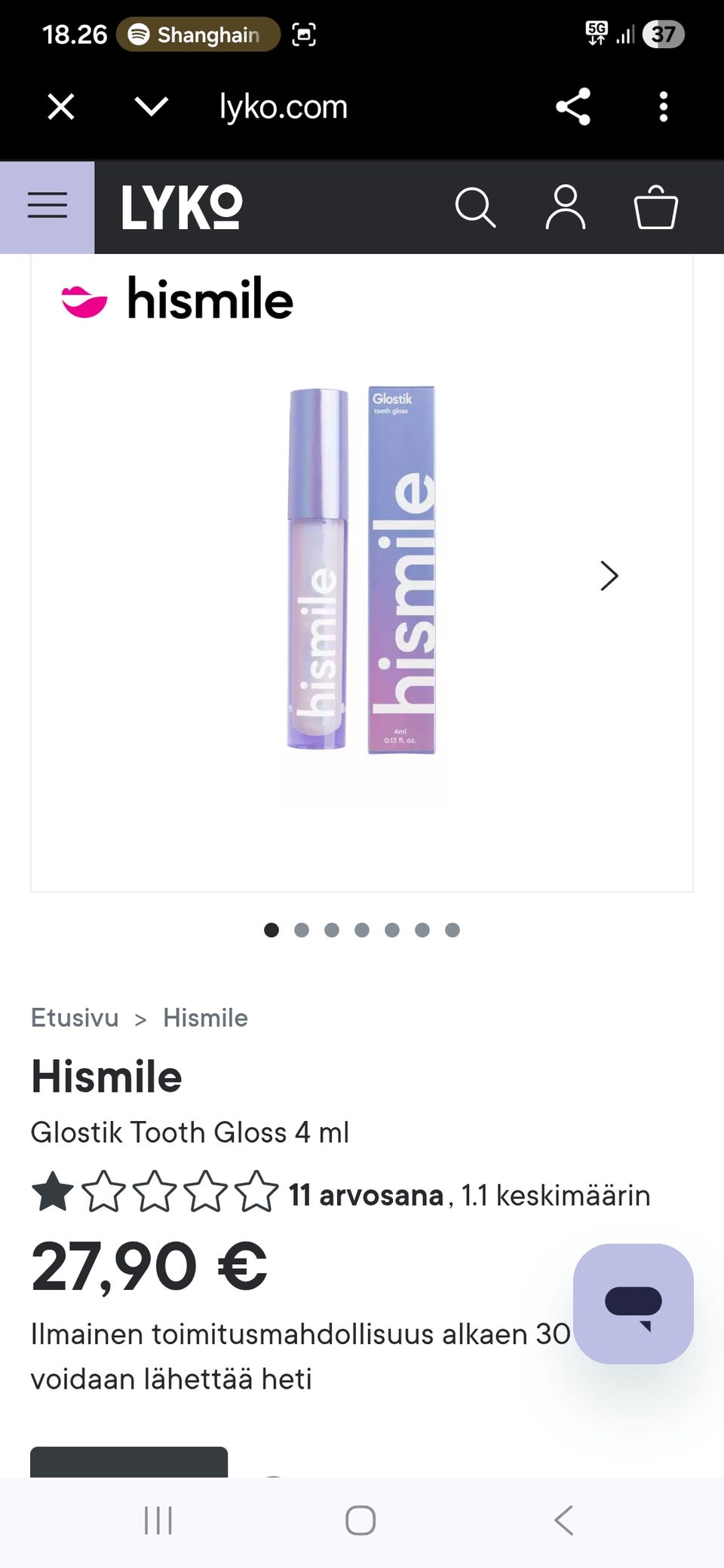Tap the search magnifier icon
Image resolution: width=724 pixels, height=1568 pixels.
(475, 207)
